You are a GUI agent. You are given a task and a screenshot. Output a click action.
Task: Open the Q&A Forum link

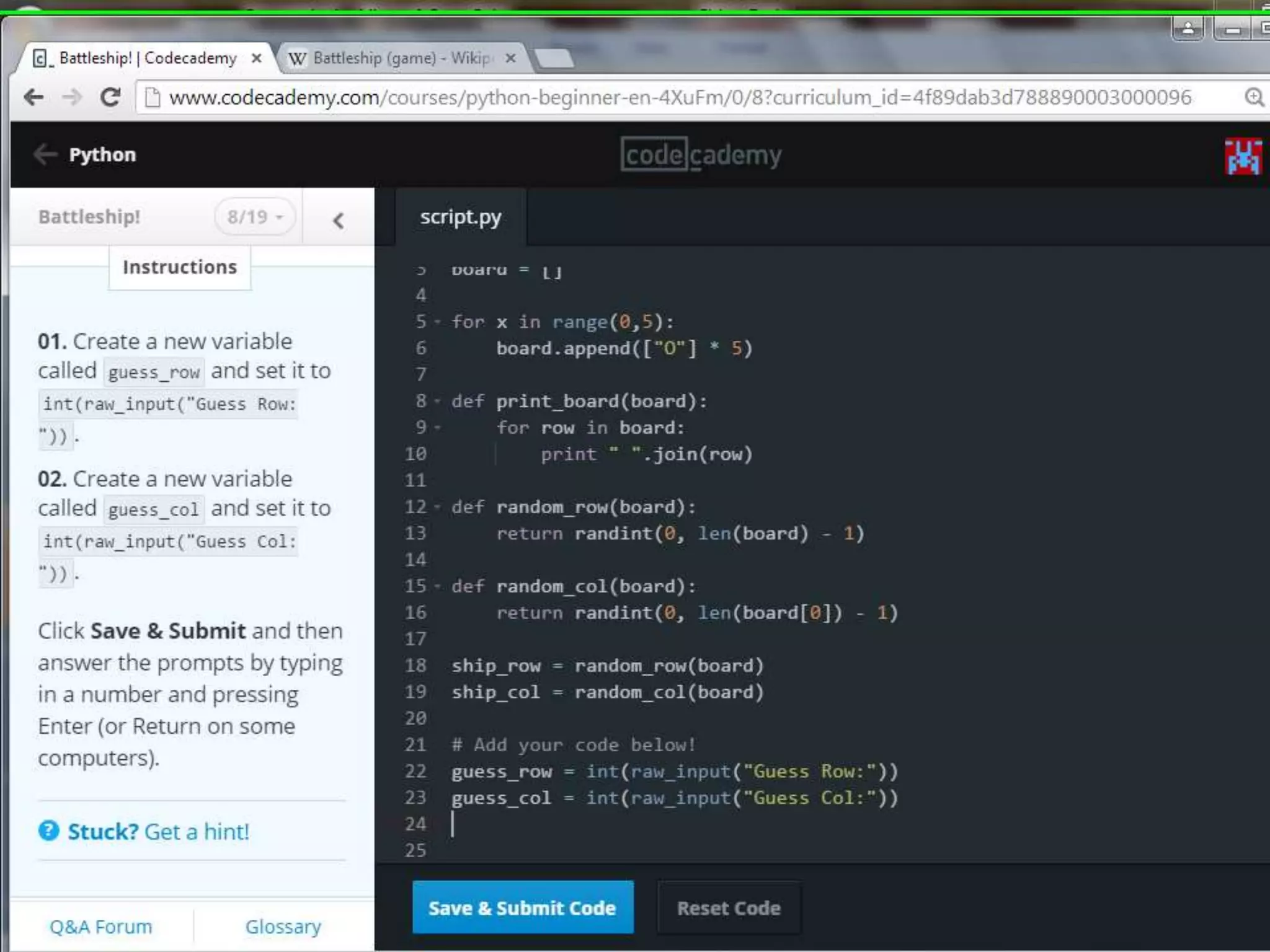100,927
